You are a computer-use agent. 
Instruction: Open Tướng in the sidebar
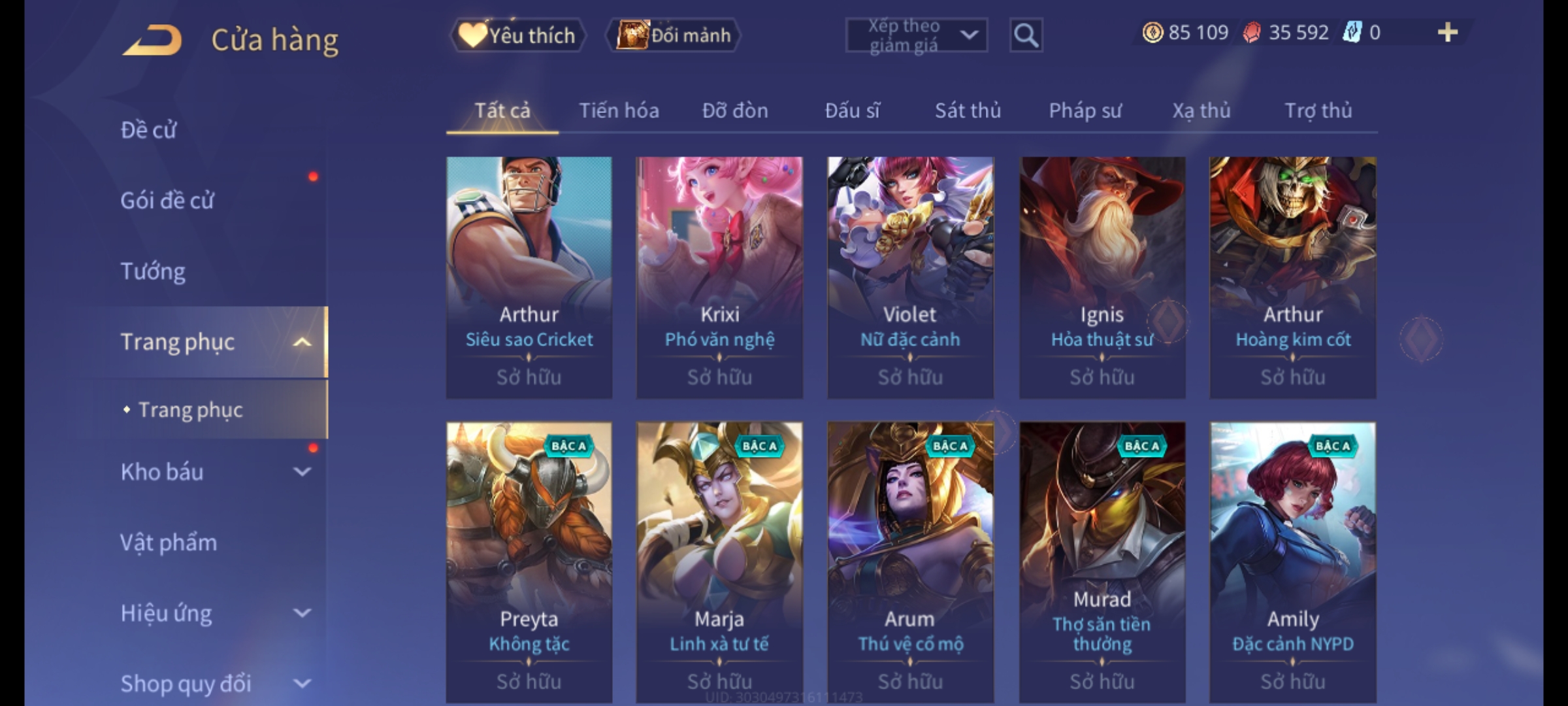153,271
